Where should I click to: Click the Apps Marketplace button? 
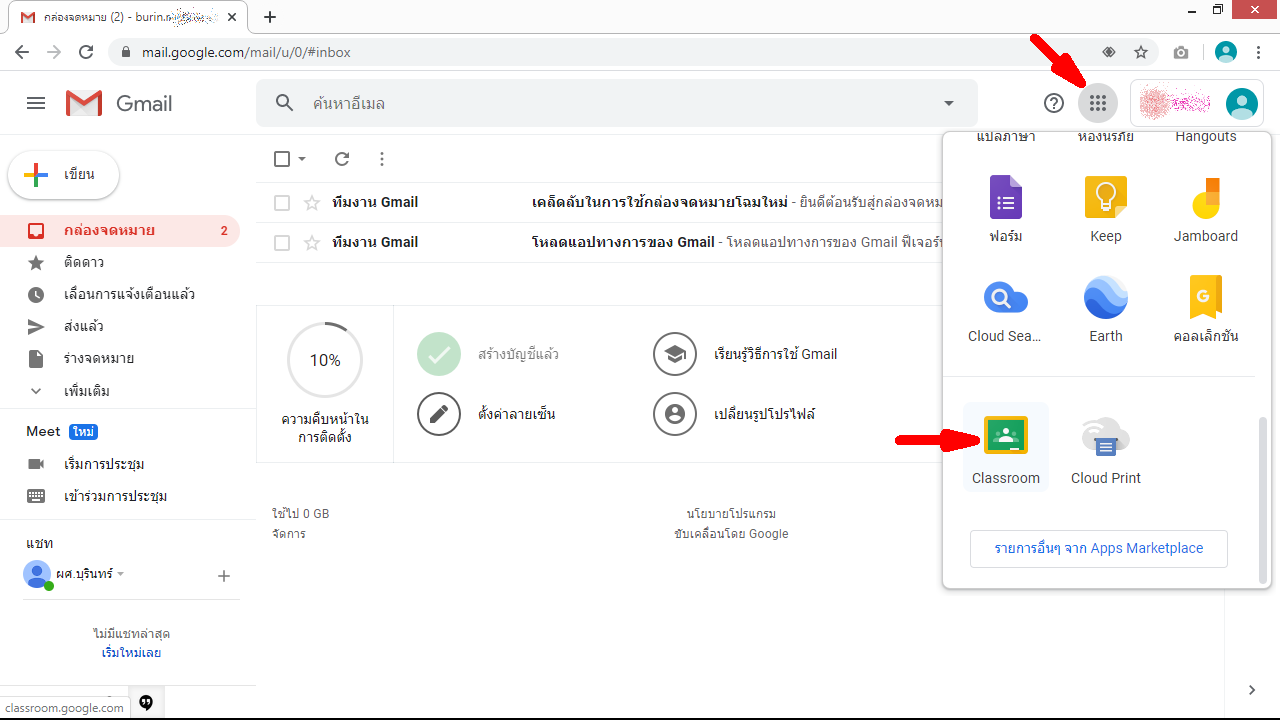pos(1098,548)
